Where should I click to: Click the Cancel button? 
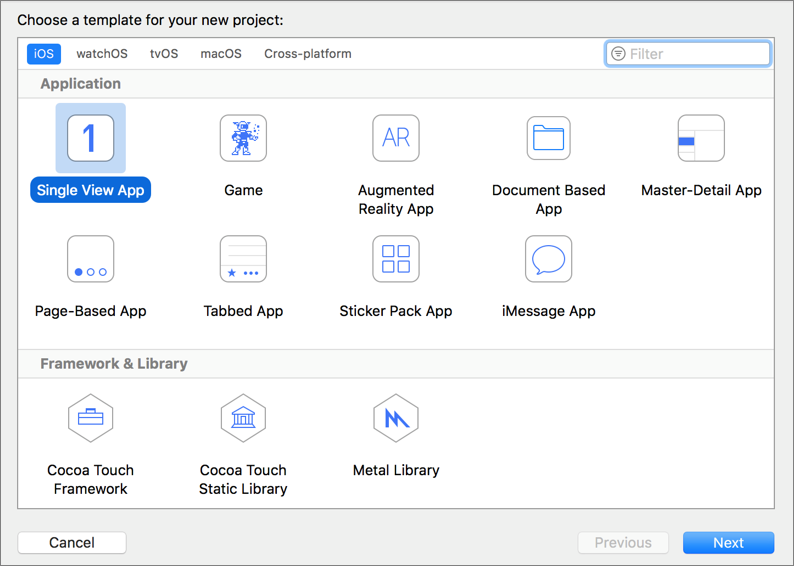pos(72,543)
